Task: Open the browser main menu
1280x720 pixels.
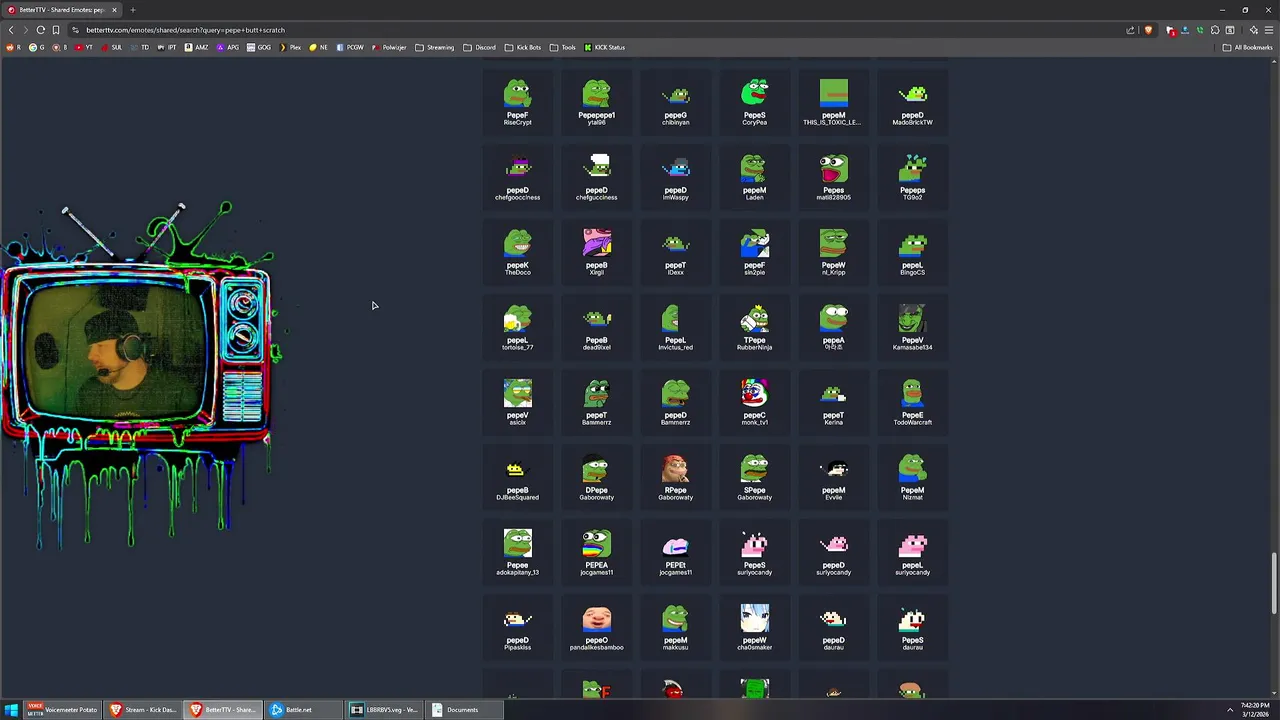Action: pyautogui.click(x=1269, y=30)
